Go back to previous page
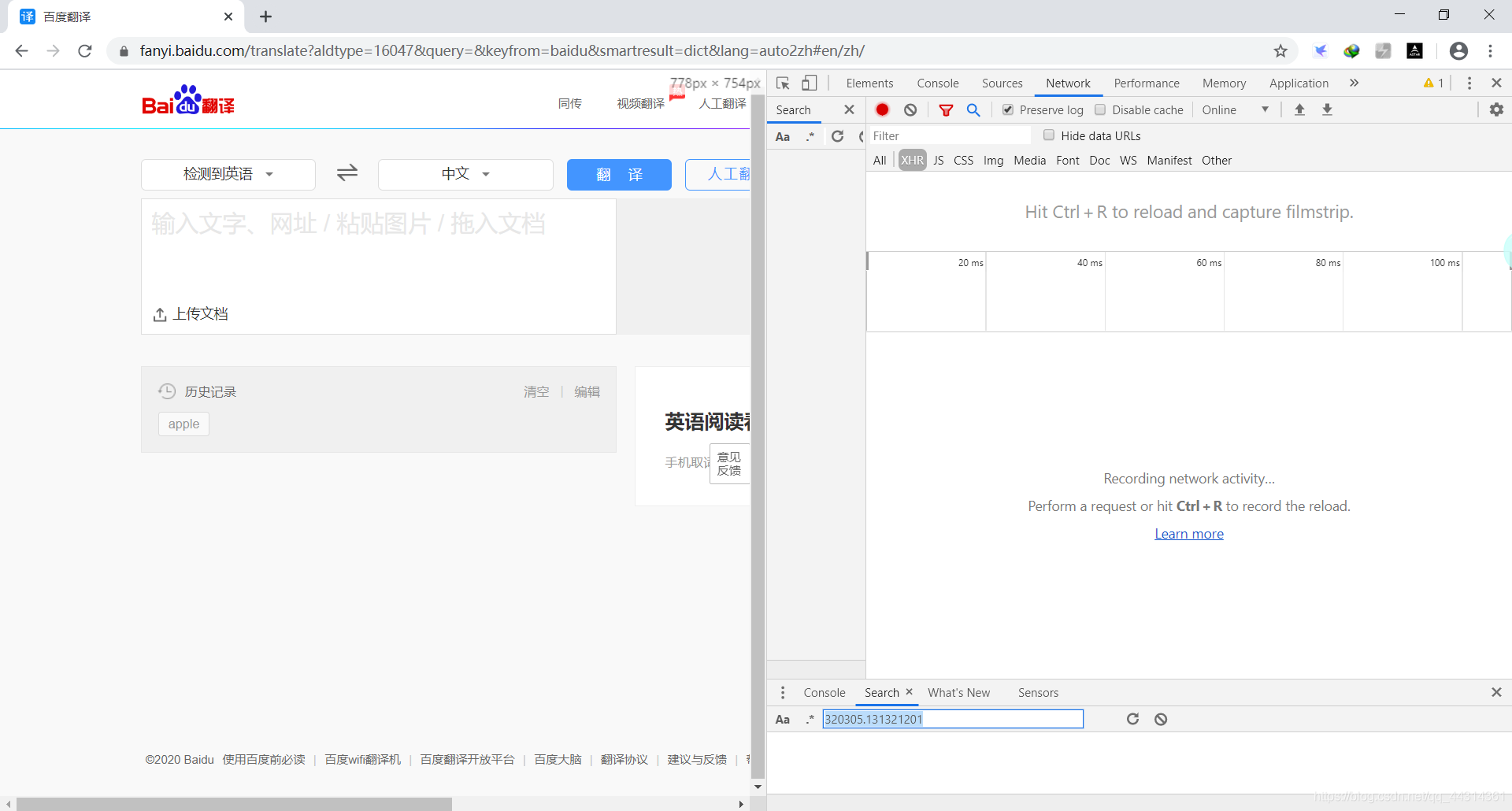1512x811 pixels. (x=22, y=51)
